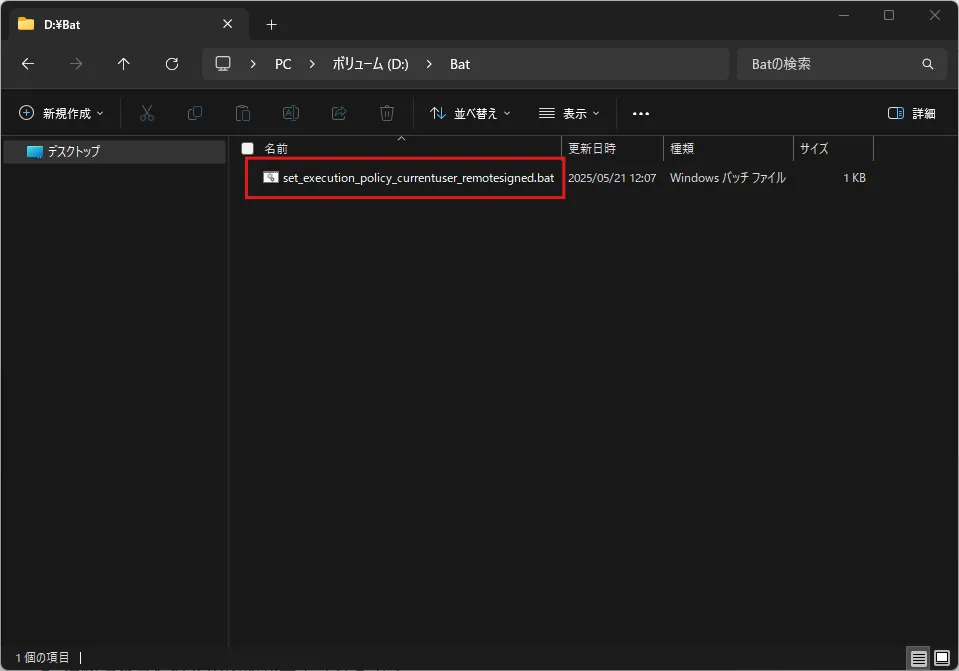This screenshot has width=959, height=671.
Task: Click the forward navigation arrow
Action: pos(76,64)
